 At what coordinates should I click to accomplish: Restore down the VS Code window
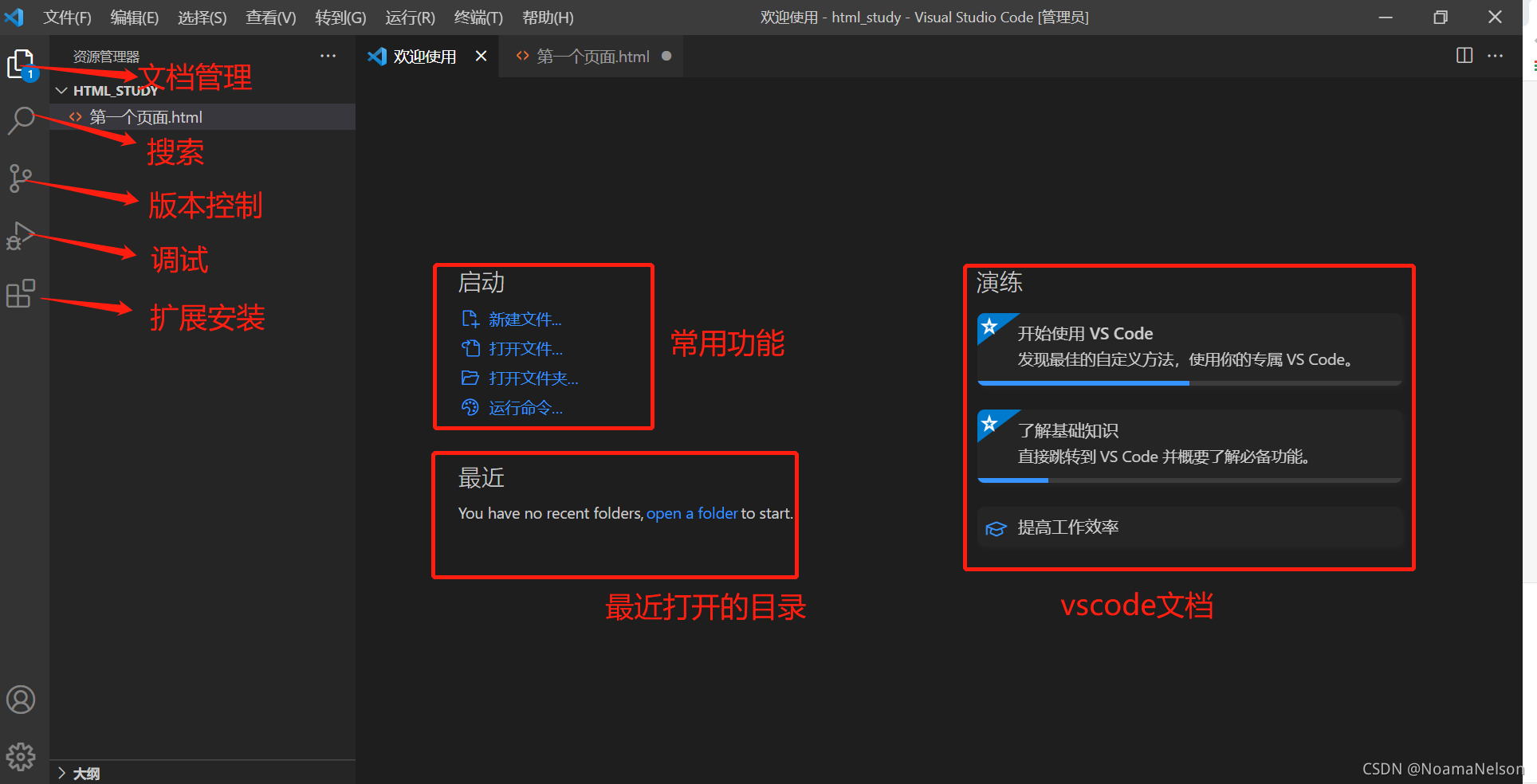(x=1440, y=17)
